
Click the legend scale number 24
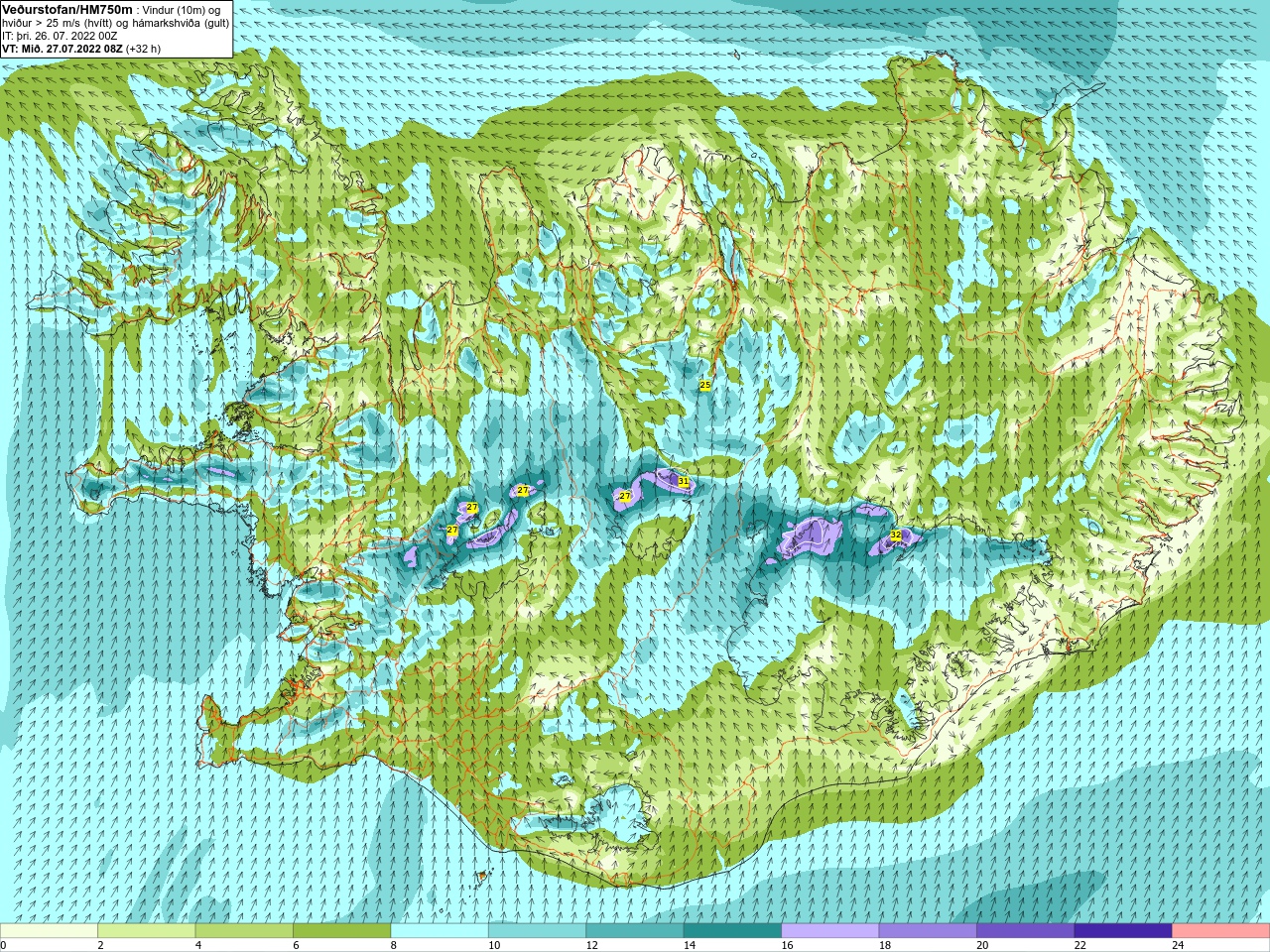[1178, 945]
